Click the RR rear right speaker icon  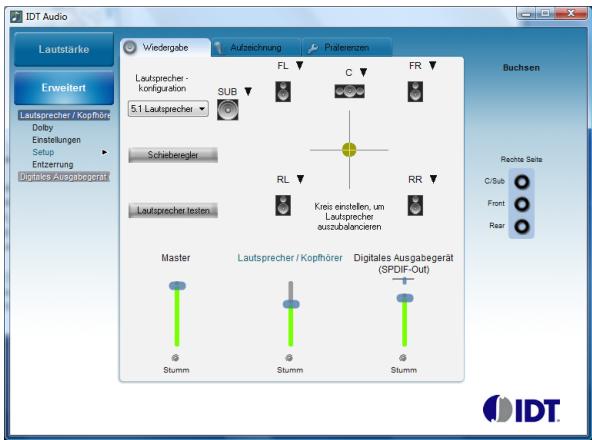(x=415, y=205)
